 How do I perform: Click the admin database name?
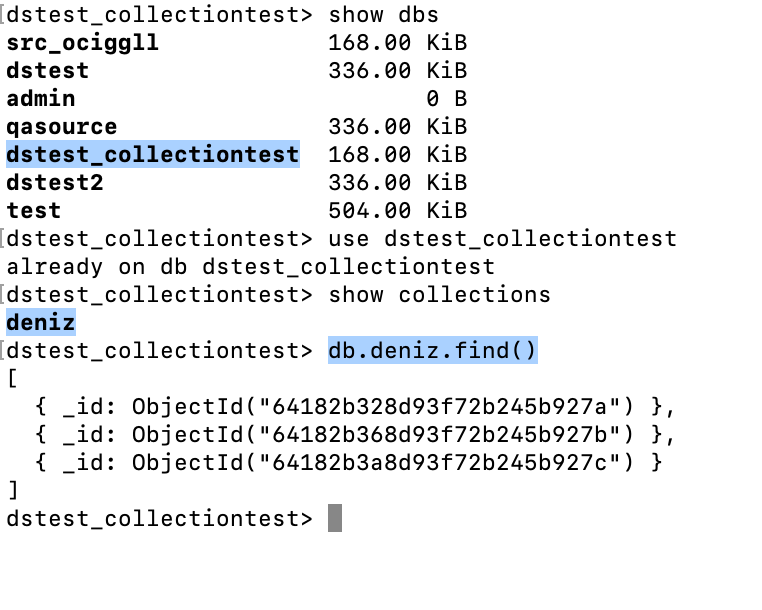coord(40,99)
